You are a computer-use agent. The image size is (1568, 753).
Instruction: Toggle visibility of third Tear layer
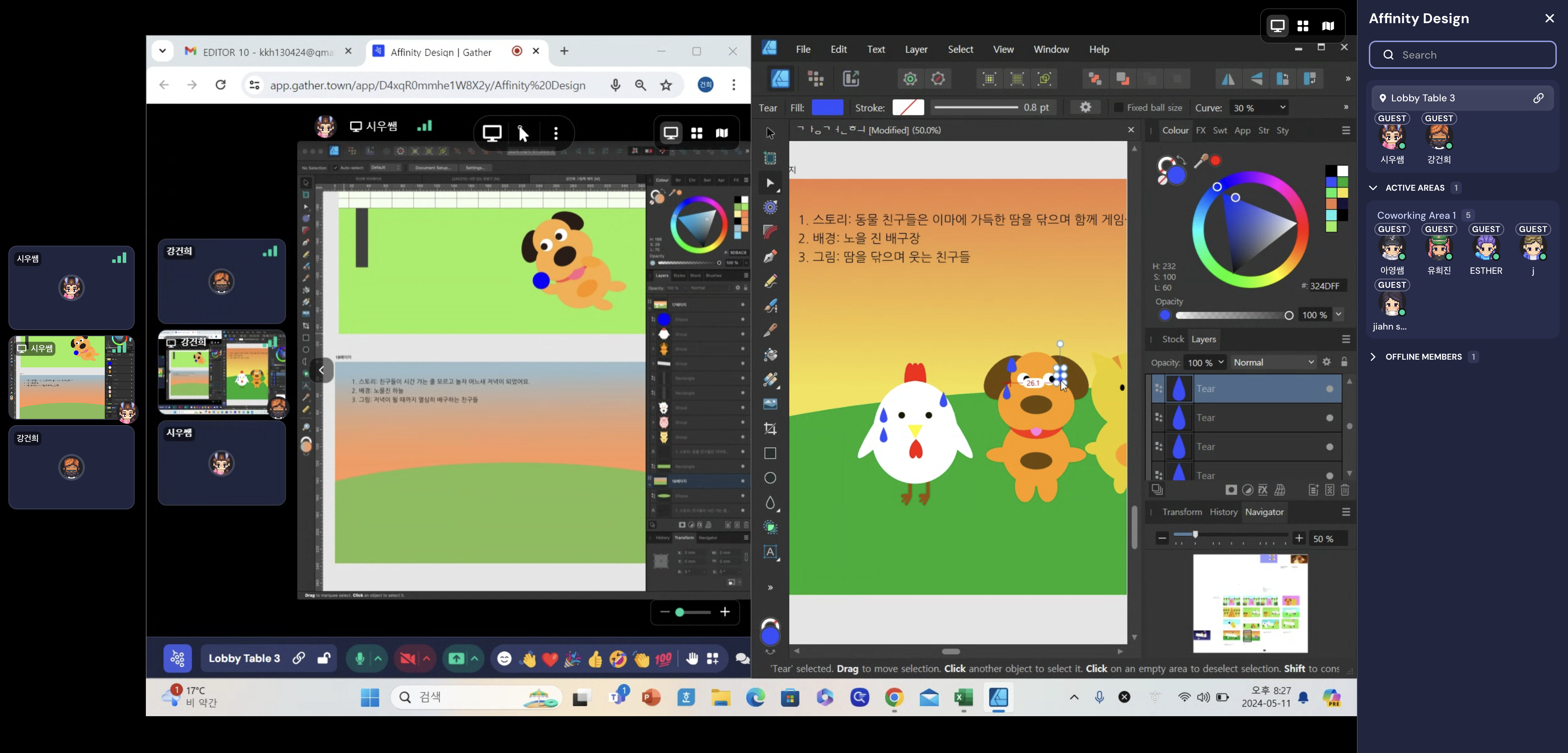(1330, 447)
